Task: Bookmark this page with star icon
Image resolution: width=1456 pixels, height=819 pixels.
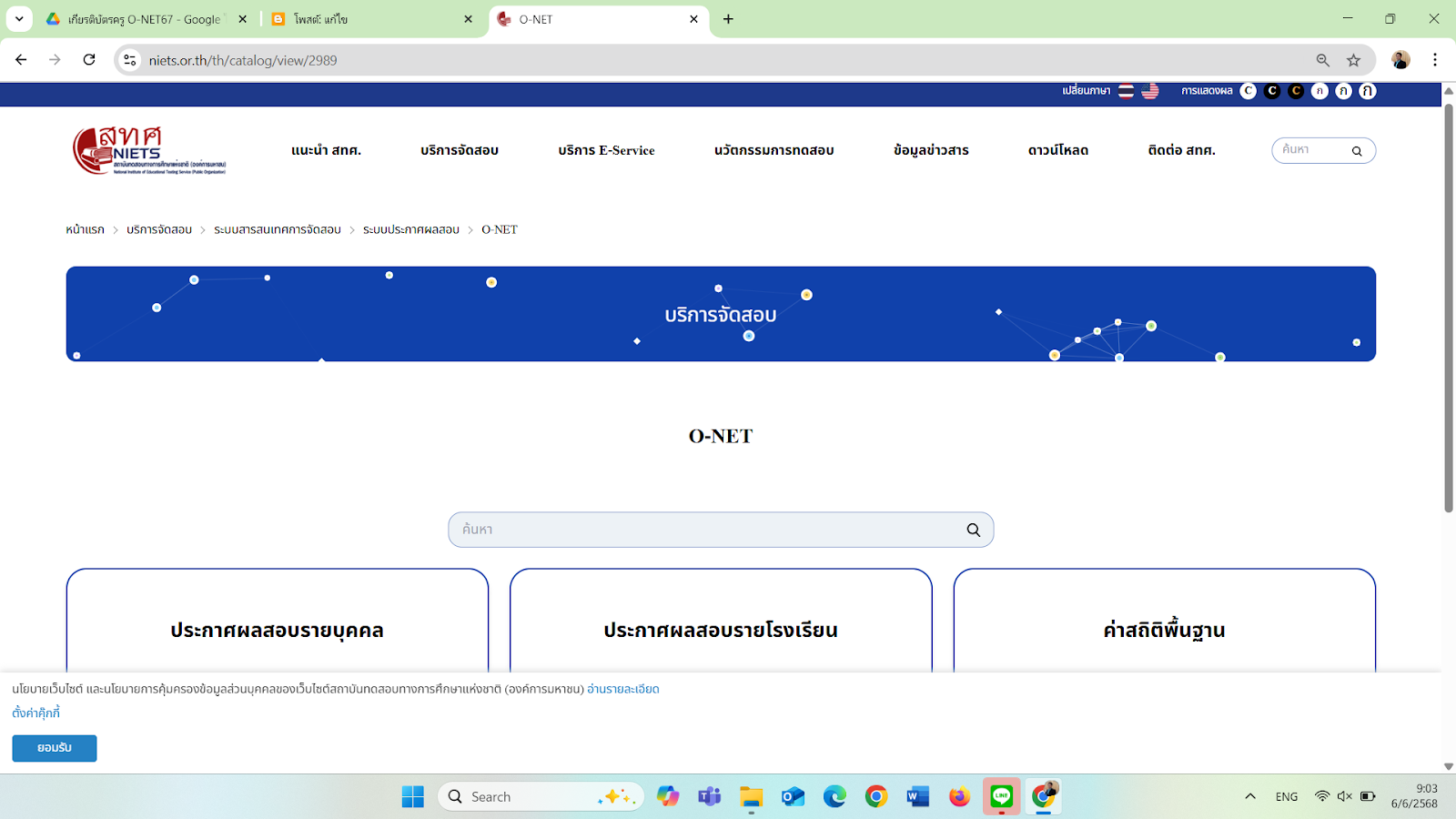Action: point(1354,60)
